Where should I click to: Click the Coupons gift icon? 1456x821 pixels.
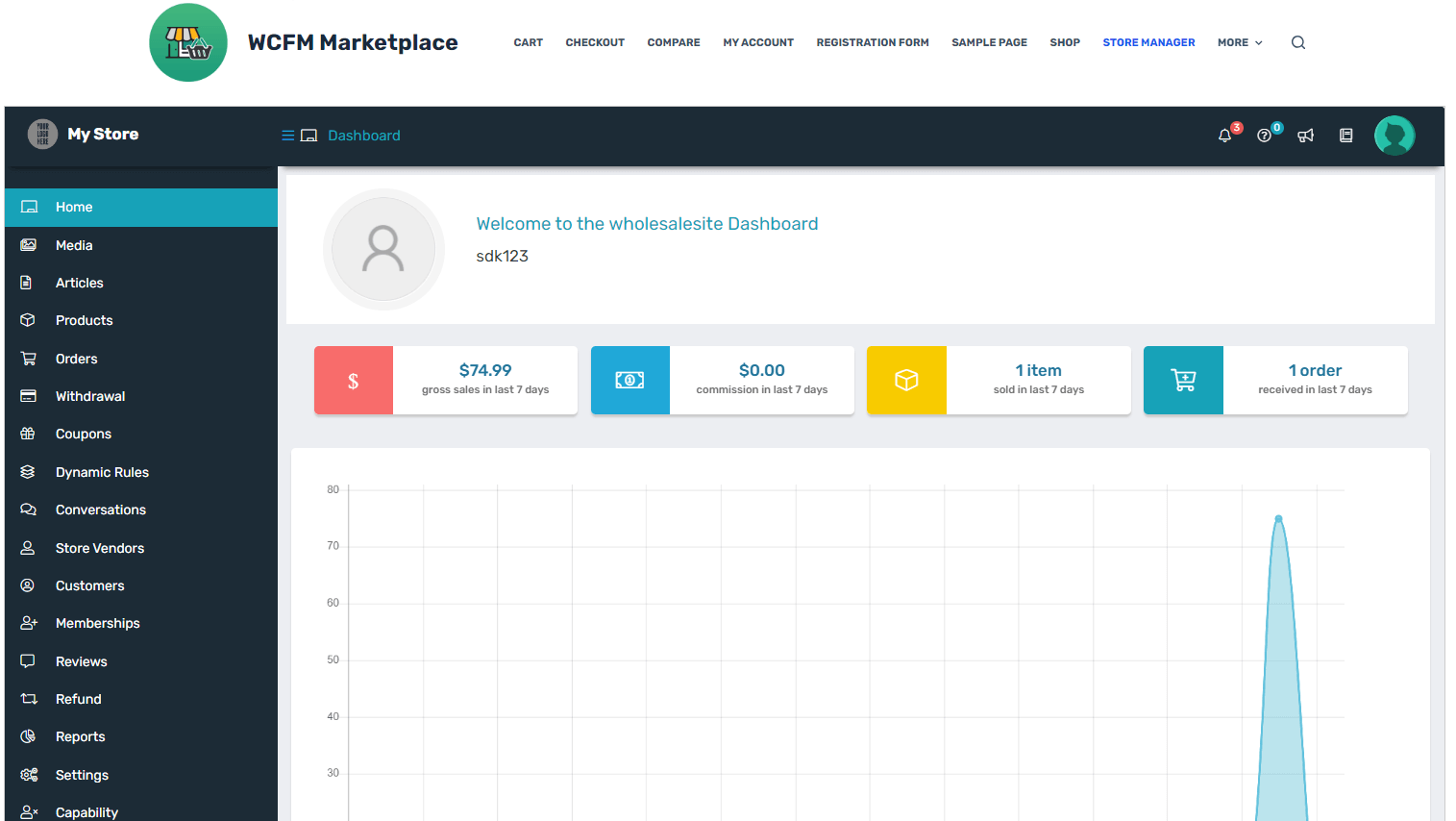click(x=28, y=434)
